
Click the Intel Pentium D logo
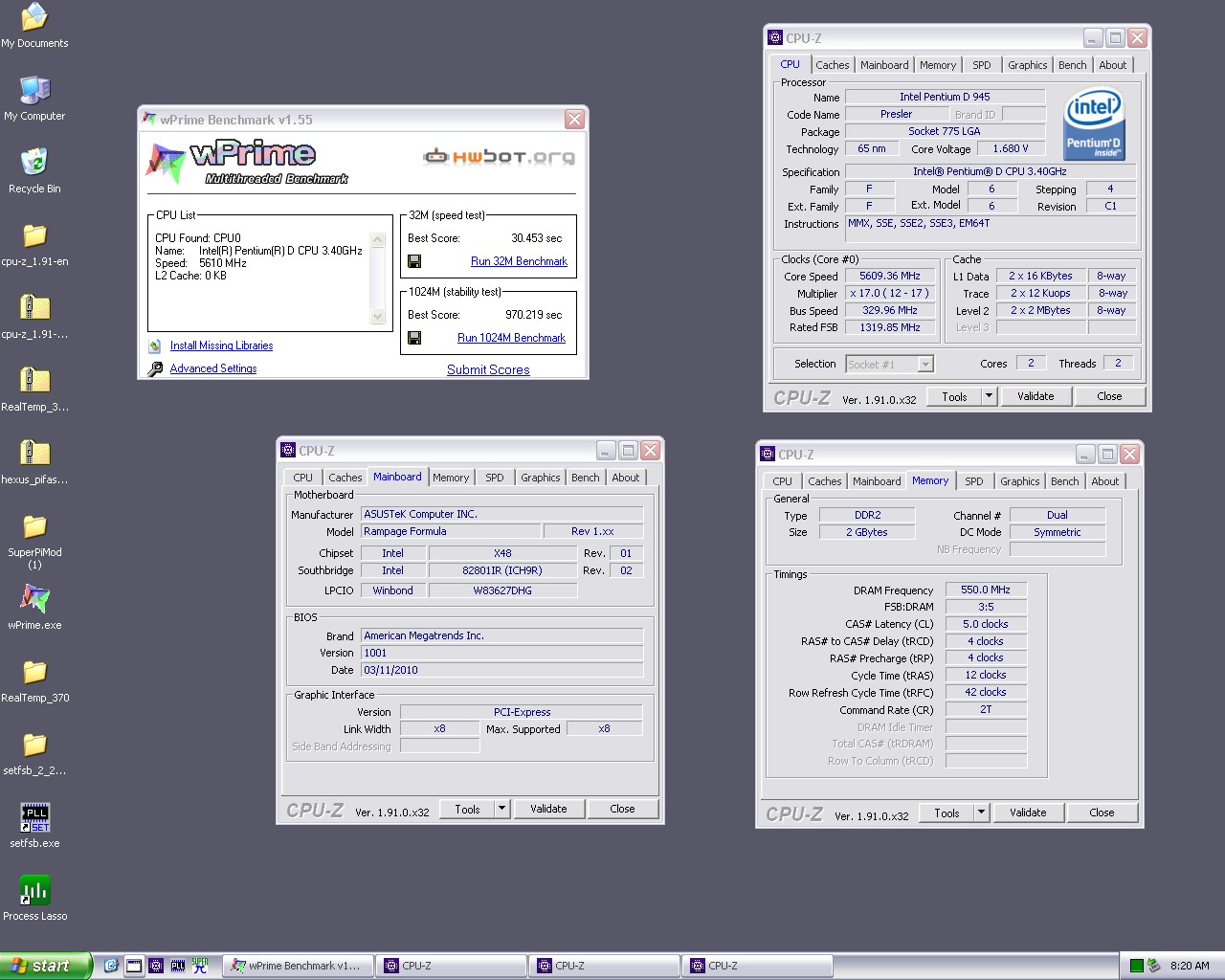tap(1094, 124)
